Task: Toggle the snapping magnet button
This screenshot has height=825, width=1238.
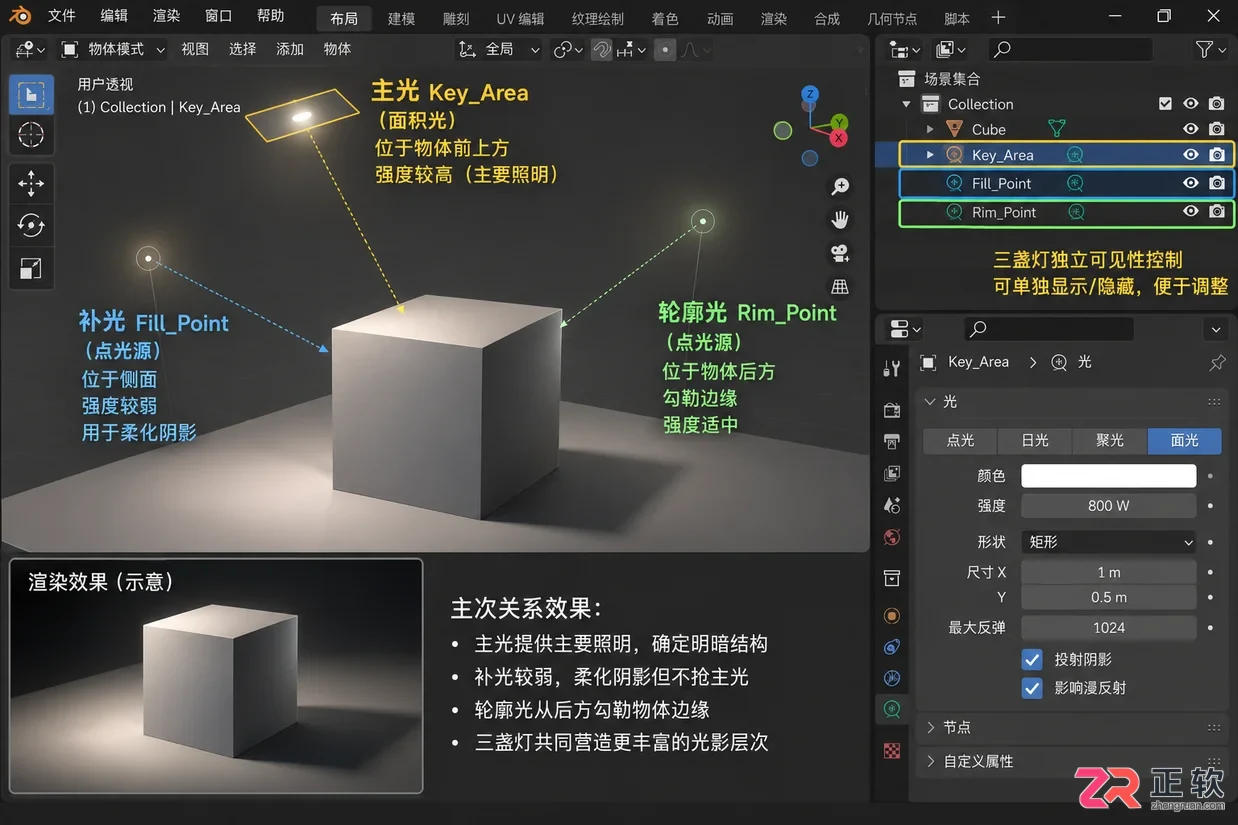Action: tap(601, 49)
